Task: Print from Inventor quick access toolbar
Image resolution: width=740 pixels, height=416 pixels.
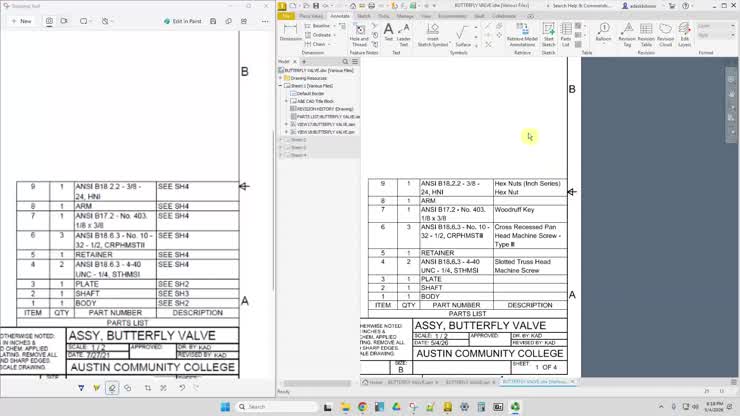Action: tap(371, 6)
